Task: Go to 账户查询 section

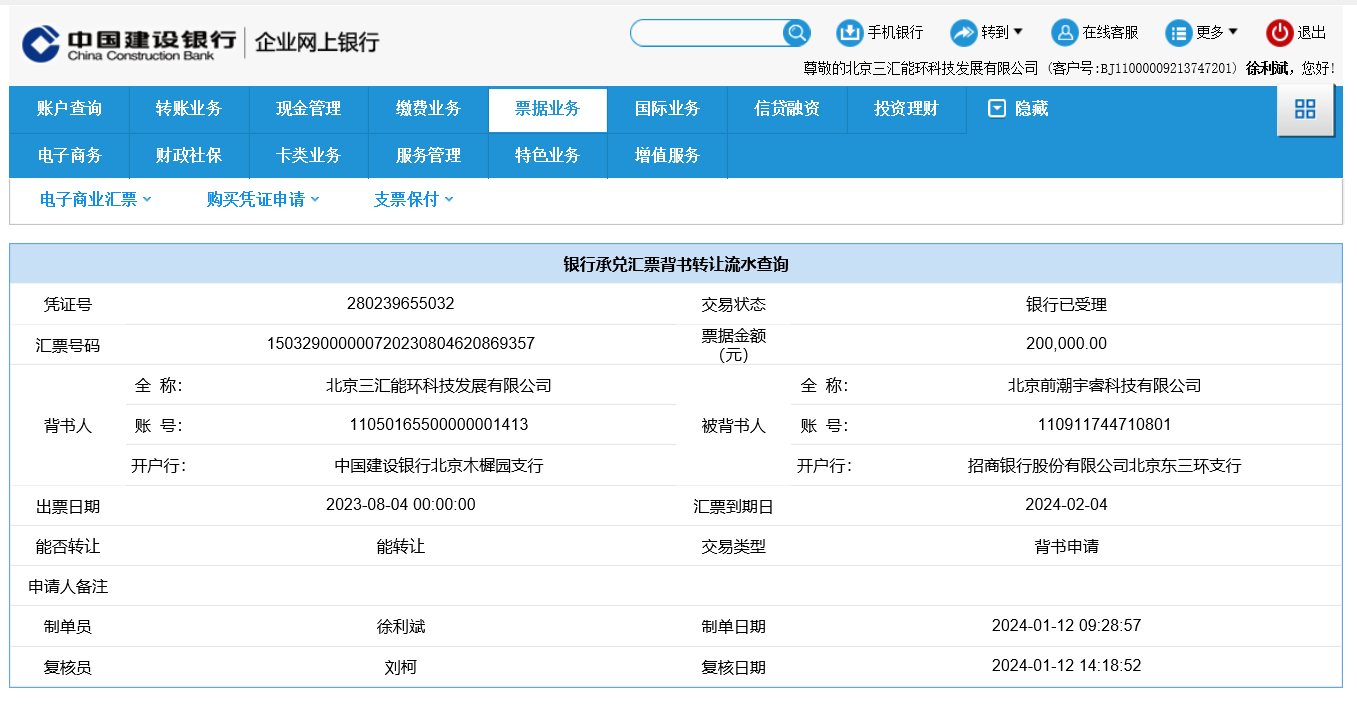Action: (x=69, y=109)
